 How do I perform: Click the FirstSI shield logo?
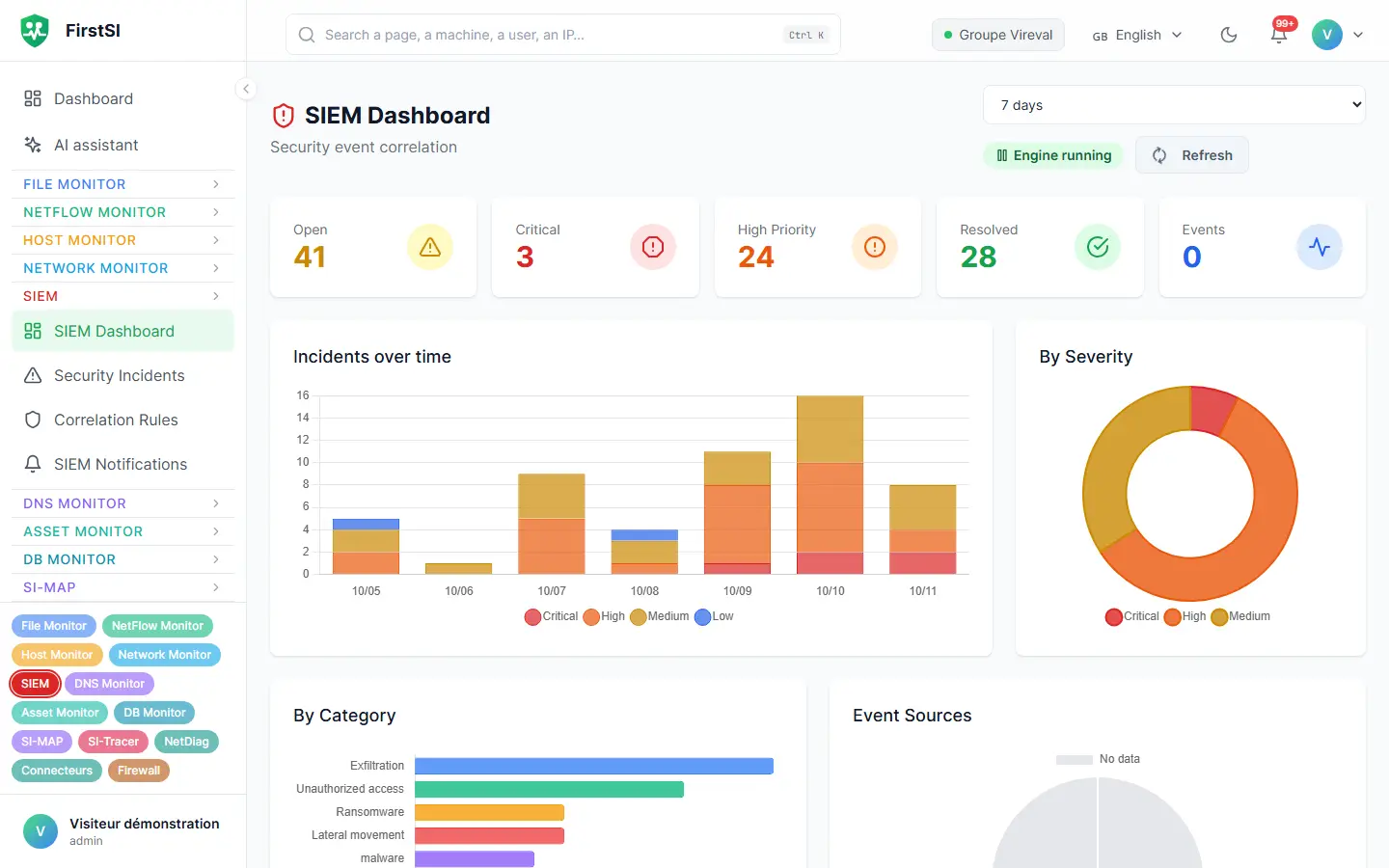click(x=35, y=31)
